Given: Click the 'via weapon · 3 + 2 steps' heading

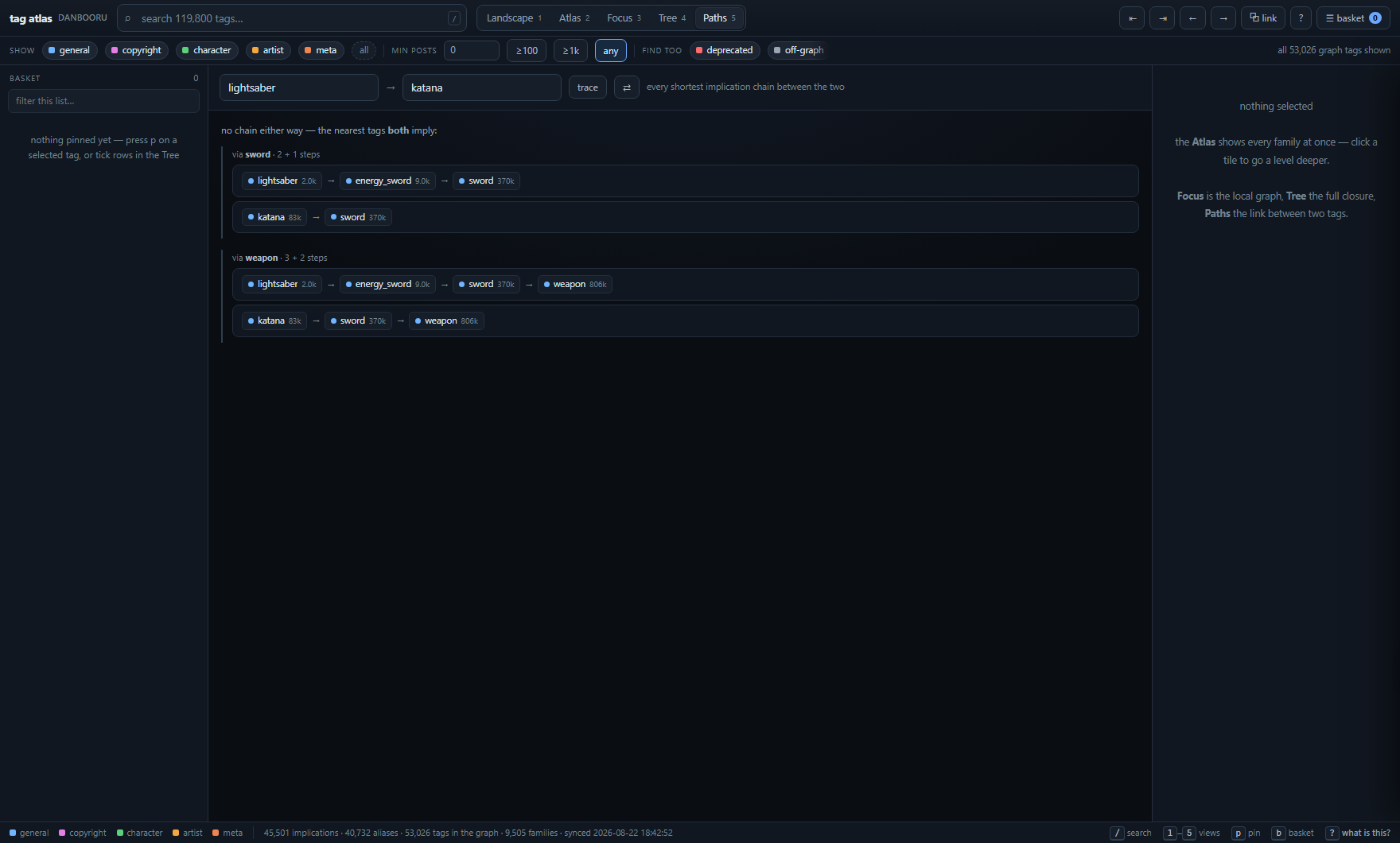Looking at the screenshot, I should coord(280,258).
